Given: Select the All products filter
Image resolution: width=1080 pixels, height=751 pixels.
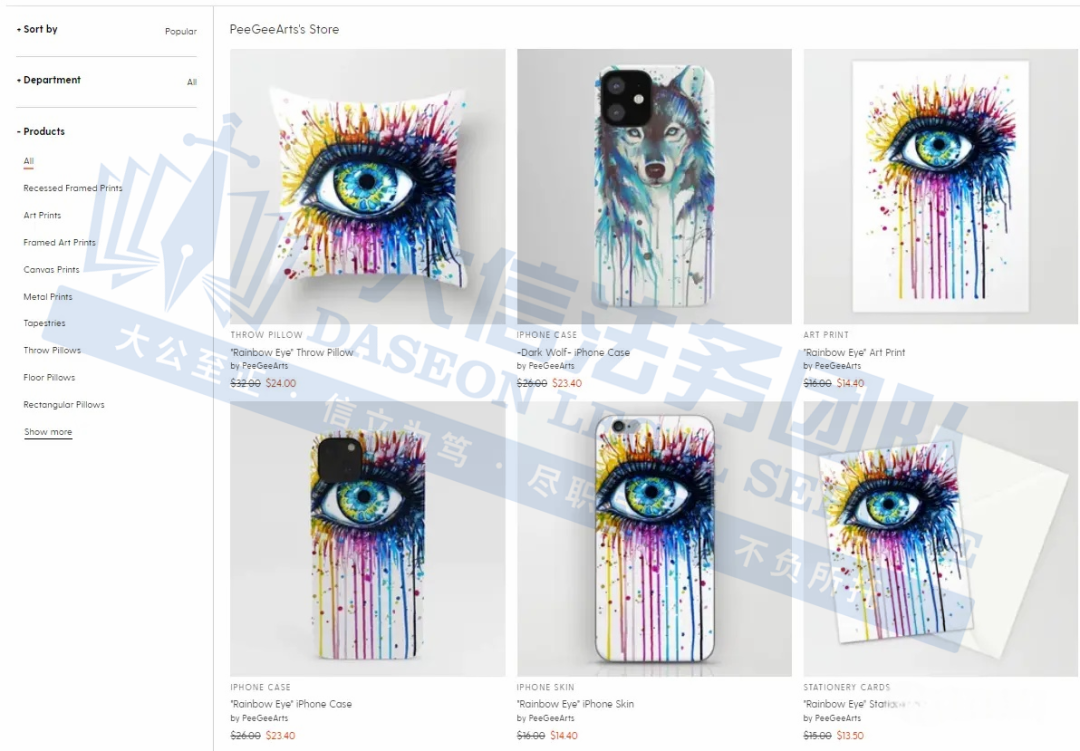Looking at the screenshot, I should [28, 161].
